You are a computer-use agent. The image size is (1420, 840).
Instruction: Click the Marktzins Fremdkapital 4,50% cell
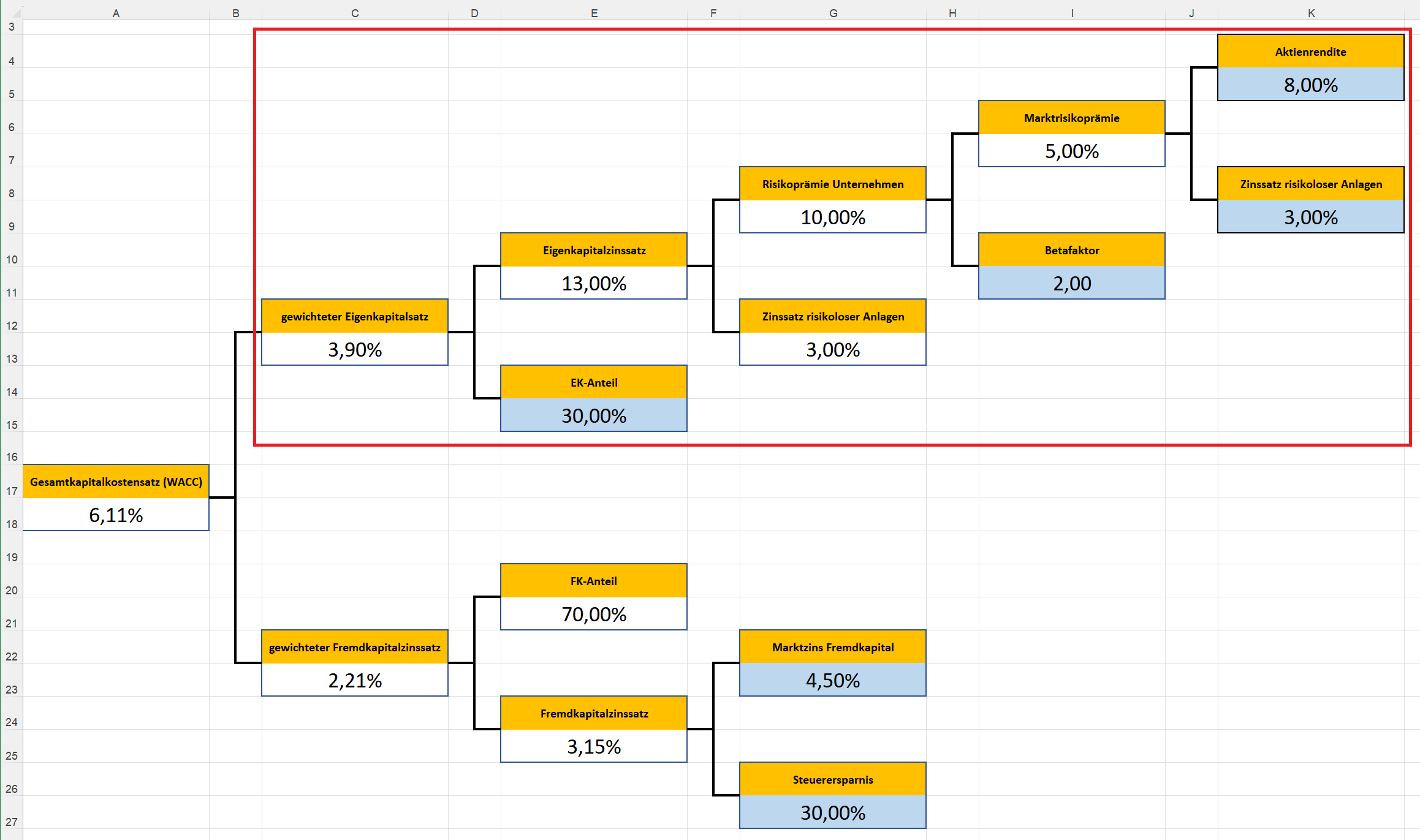coord(832,680)
